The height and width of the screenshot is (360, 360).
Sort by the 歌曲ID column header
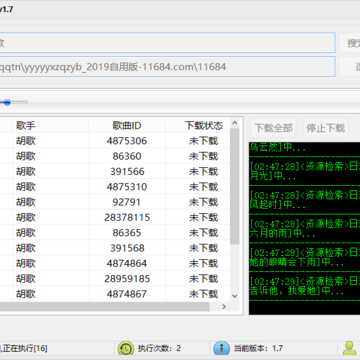coord(127,125)
